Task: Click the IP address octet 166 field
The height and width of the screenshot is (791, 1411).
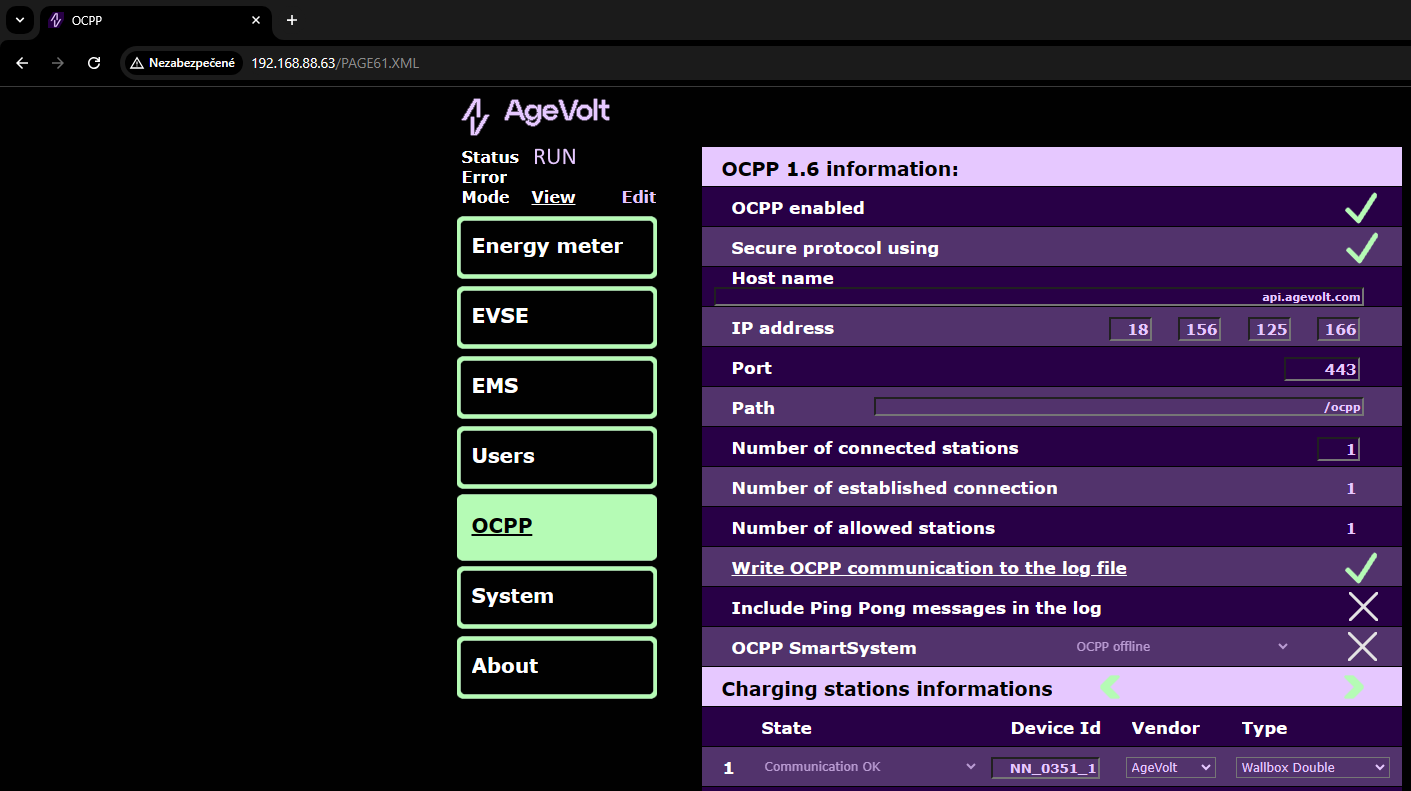Action: [1339, 329]
